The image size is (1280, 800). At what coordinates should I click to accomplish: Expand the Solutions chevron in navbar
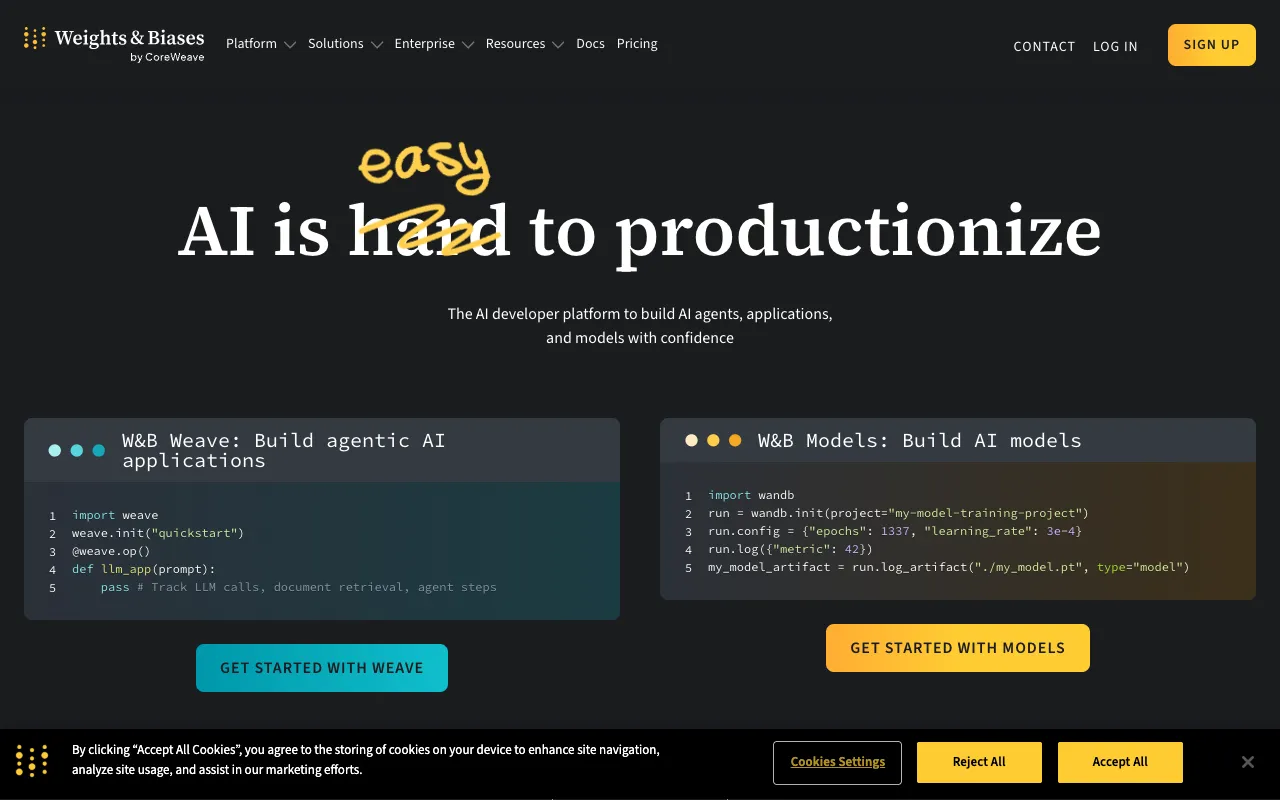click(377, 45)
